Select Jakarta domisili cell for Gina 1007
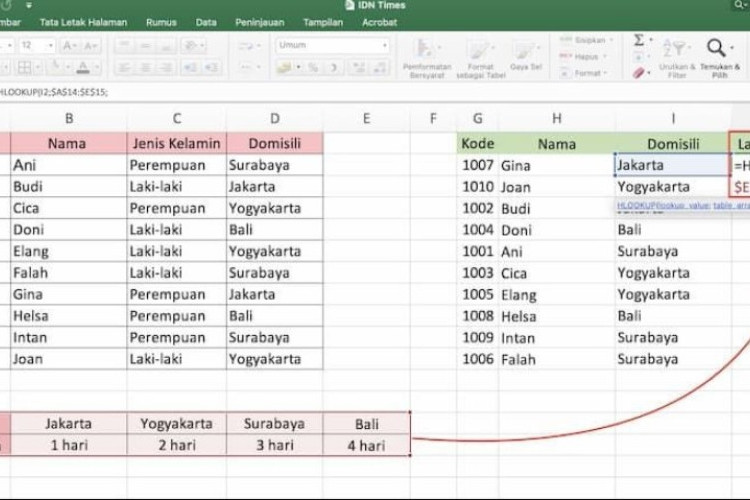This screenshot has height=500, width=750. click(673, 165)
